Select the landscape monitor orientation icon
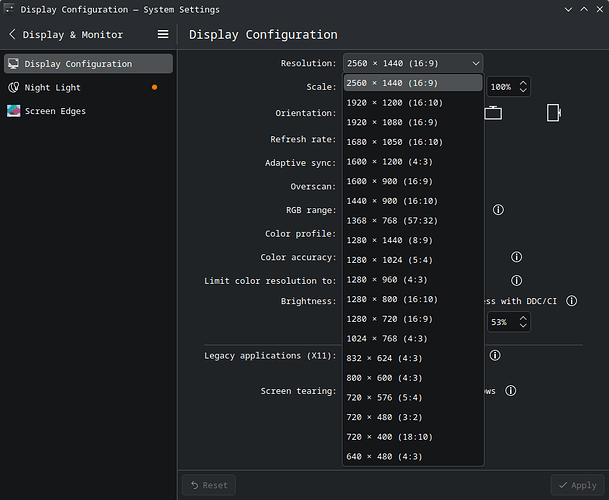The image size is (609, 500). tap(493, 113)
